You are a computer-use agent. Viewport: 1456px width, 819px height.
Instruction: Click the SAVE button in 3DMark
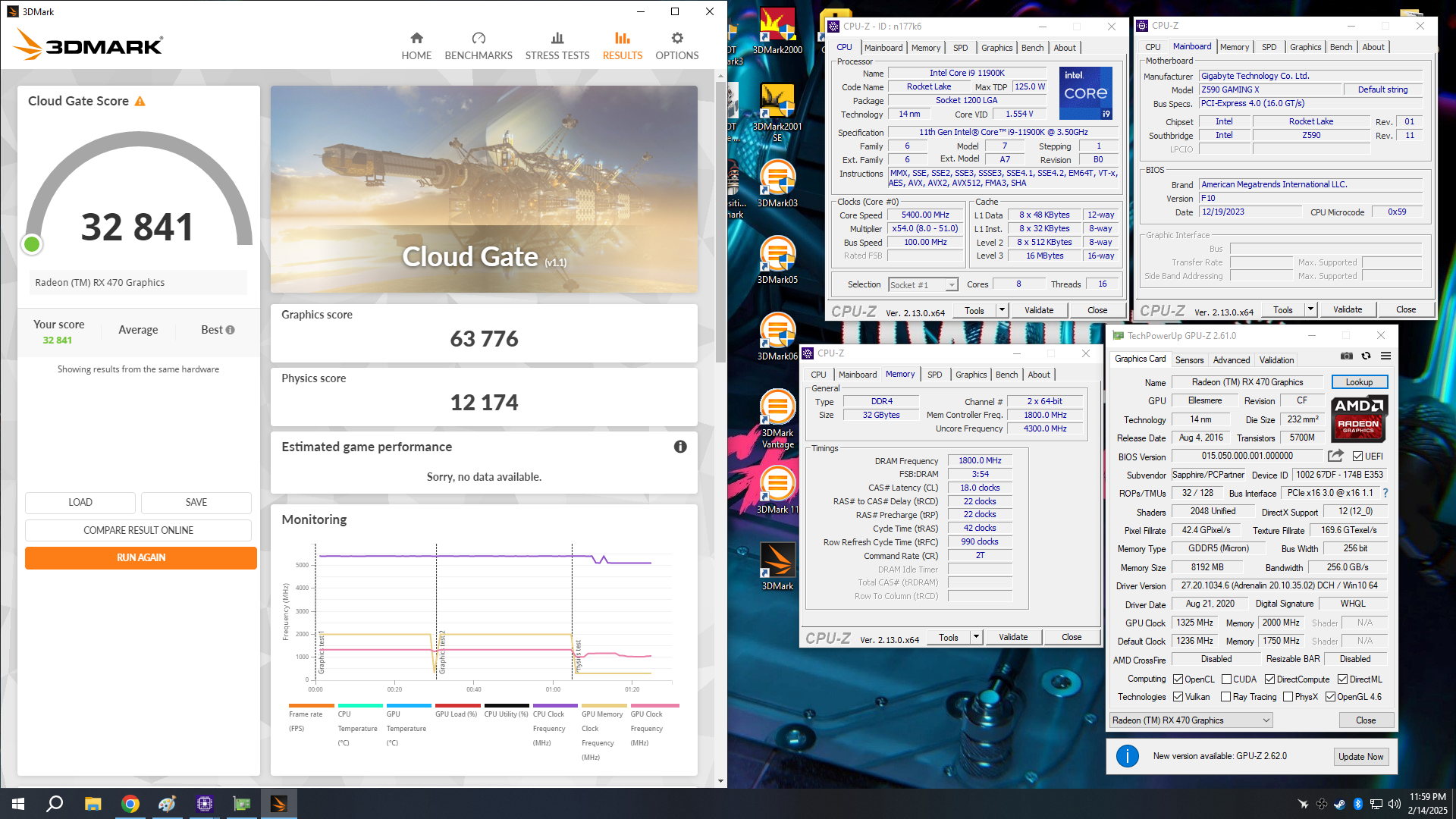pos(196,503)
